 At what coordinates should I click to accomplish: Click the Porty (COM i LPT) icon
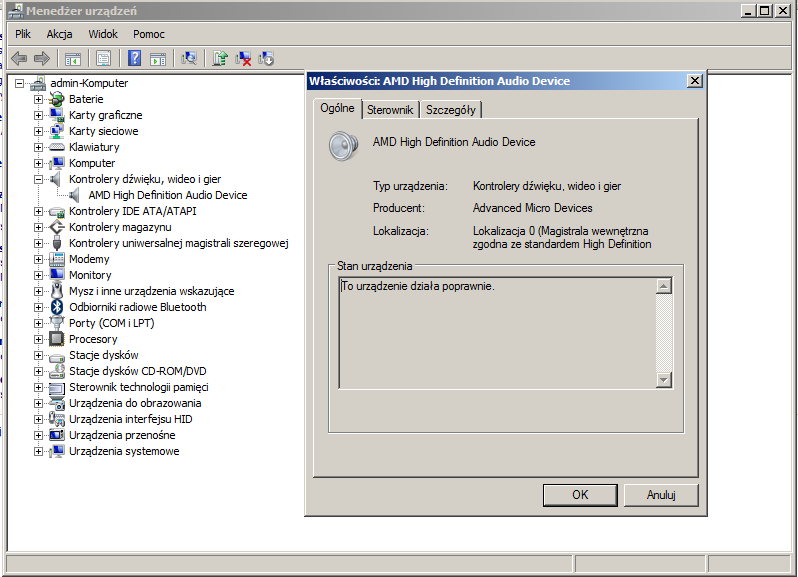56,323
